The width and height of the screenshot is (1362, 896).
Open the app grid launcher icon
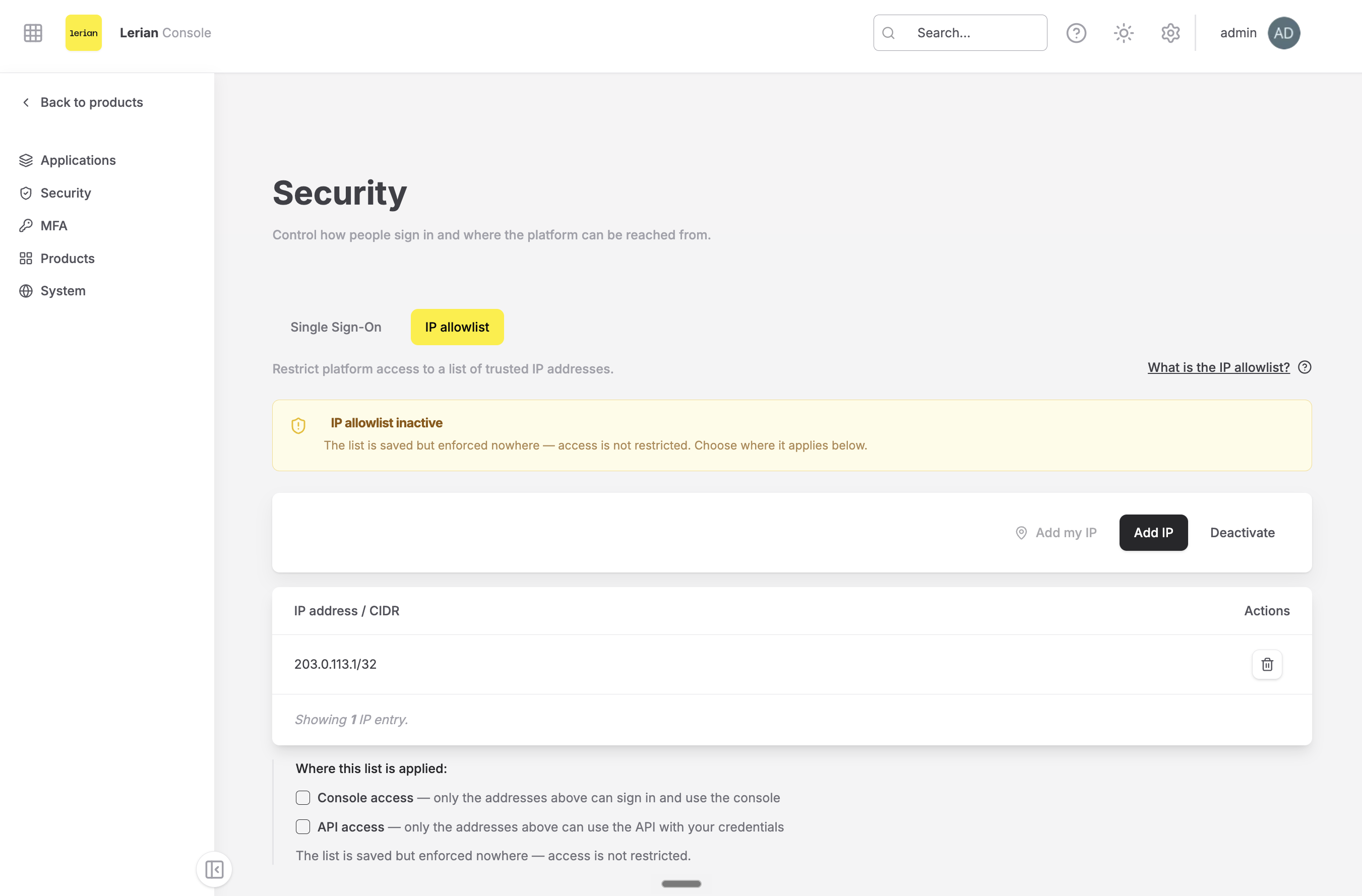point(33,33)
